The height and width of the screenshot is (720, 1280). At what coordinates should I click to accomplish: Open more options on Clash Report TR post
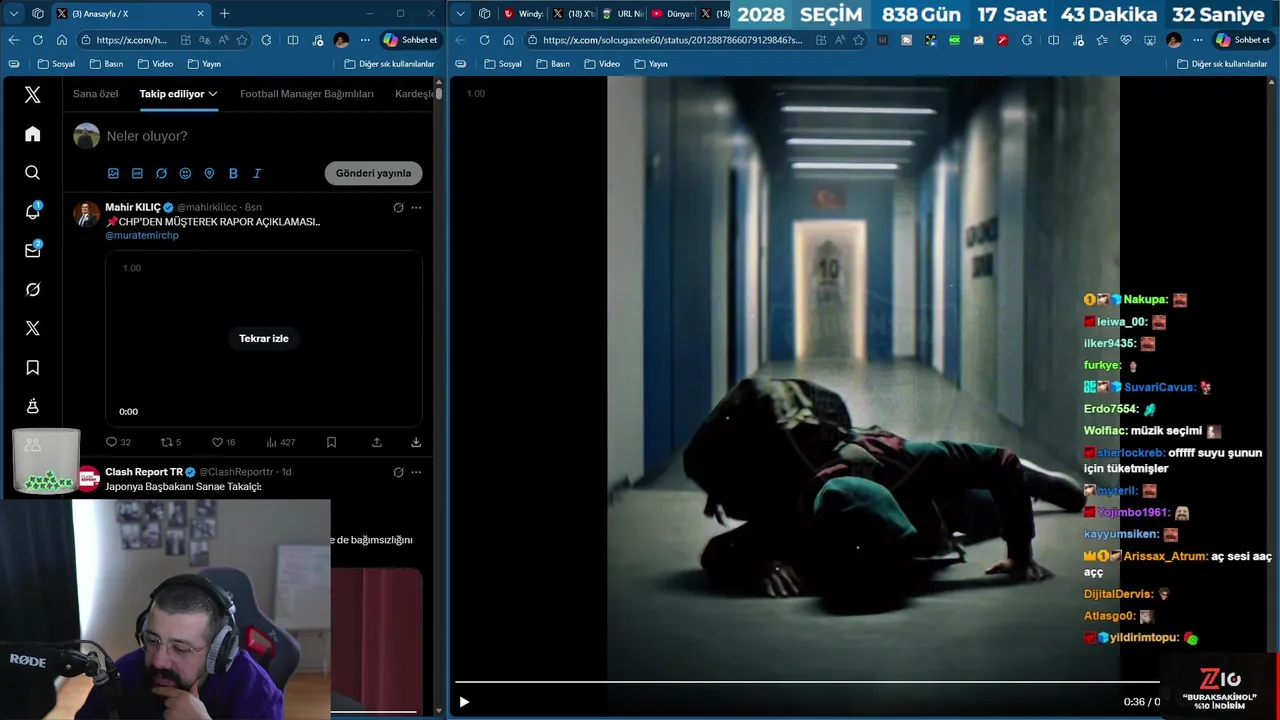tap(416, 472)
